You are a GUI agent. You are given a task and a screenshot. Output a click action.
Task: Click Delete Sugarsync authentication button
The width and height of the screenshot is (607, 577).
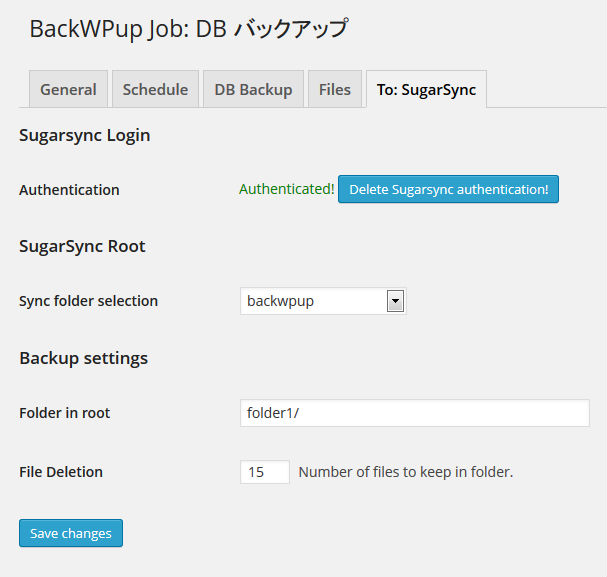point(448,189)
